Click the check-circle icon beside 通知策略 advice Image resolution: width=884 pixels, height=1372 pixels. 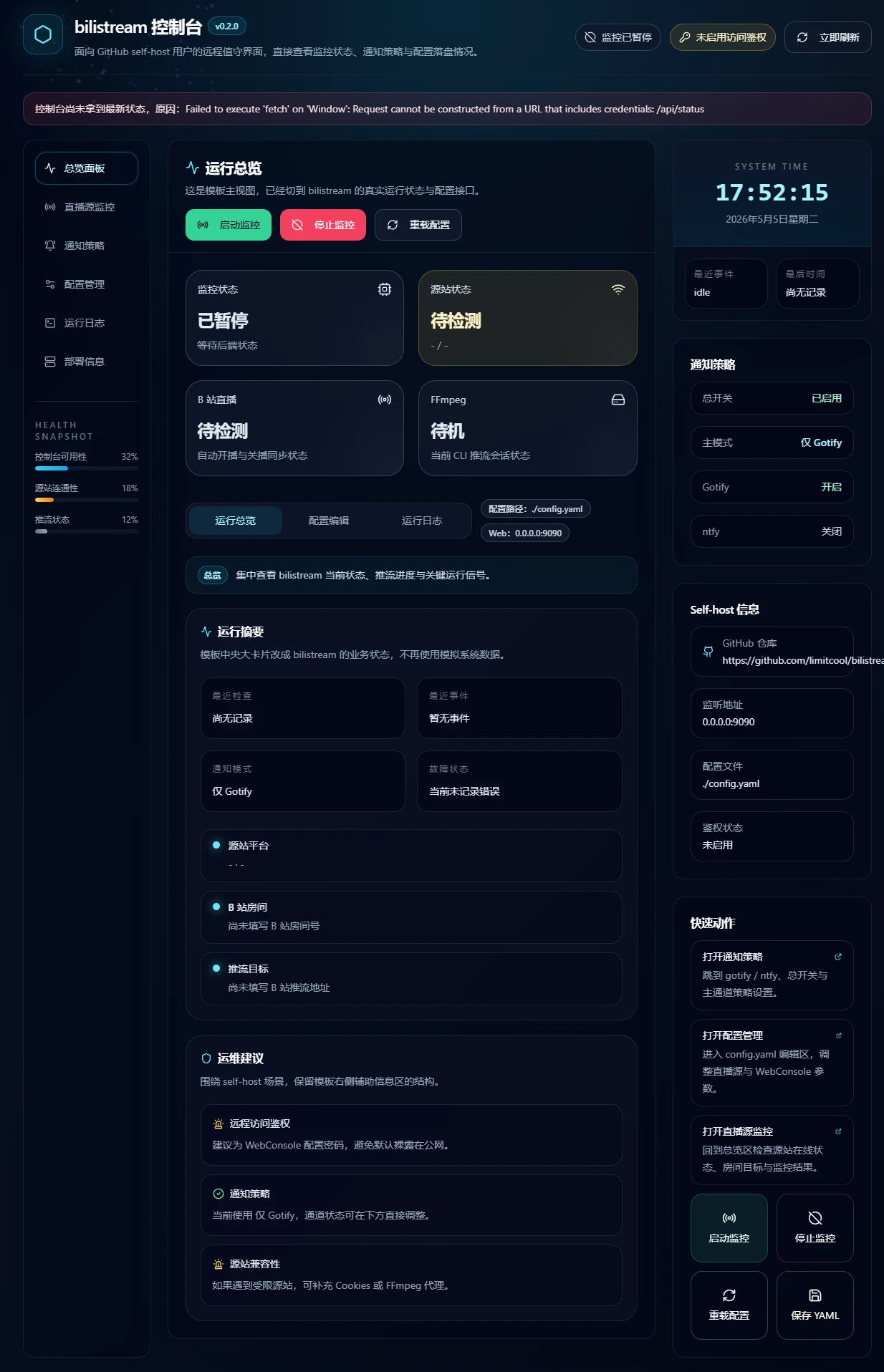pyautogui.click(x=218, y=1194)
